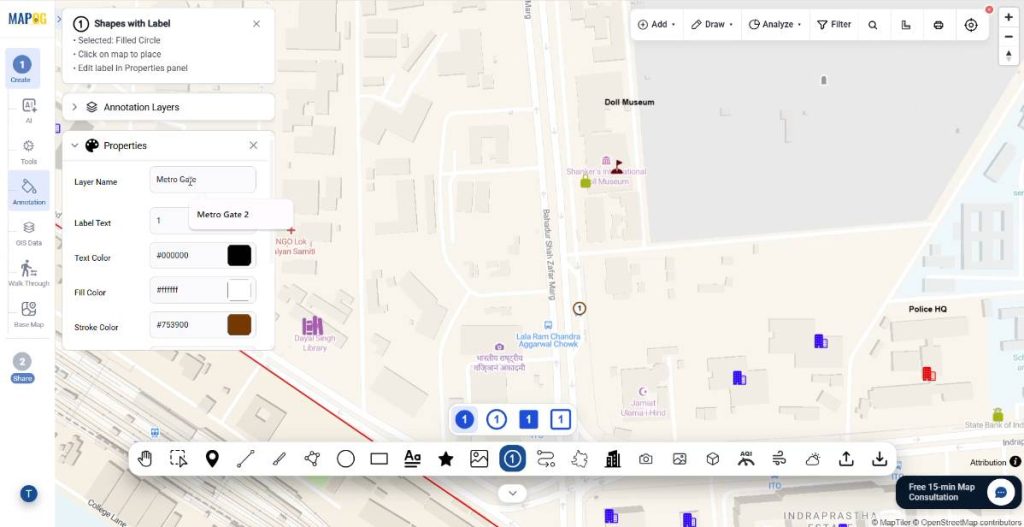This screenshot has height=527, width=1024.
Task: Collapse the Properties panel chevron
Action: tap(74, 146)
